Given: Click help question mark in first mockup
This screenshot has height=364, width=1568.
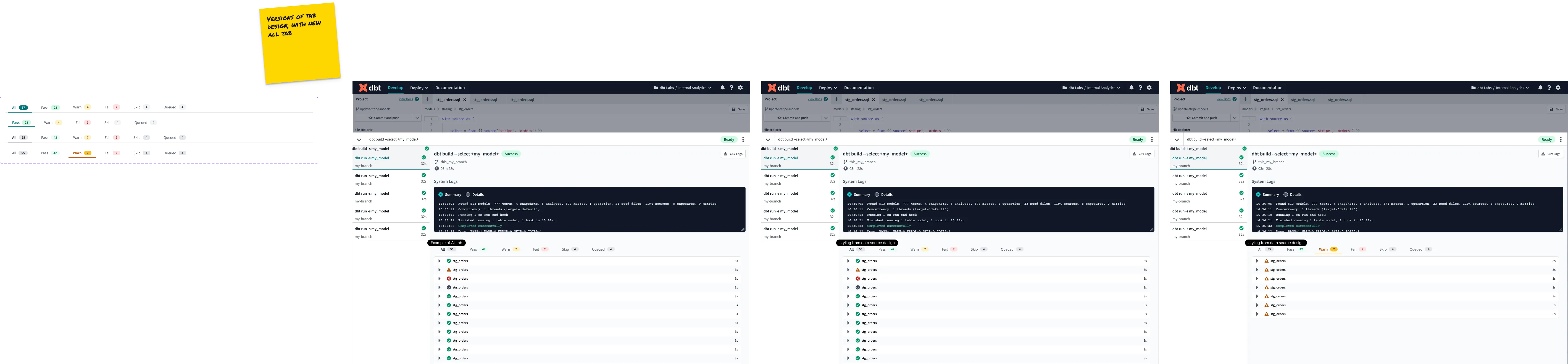Looking at the screenshot, I should (732, 88).
